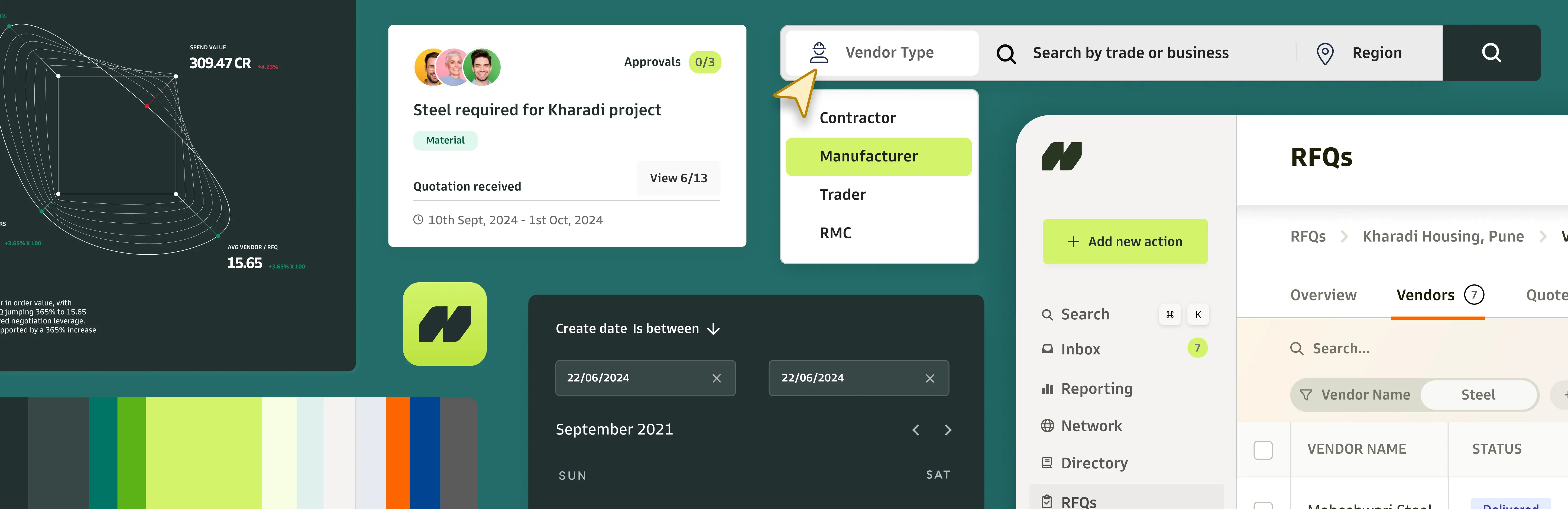
Task: Click the dark search submit button
Action: 1491,53
